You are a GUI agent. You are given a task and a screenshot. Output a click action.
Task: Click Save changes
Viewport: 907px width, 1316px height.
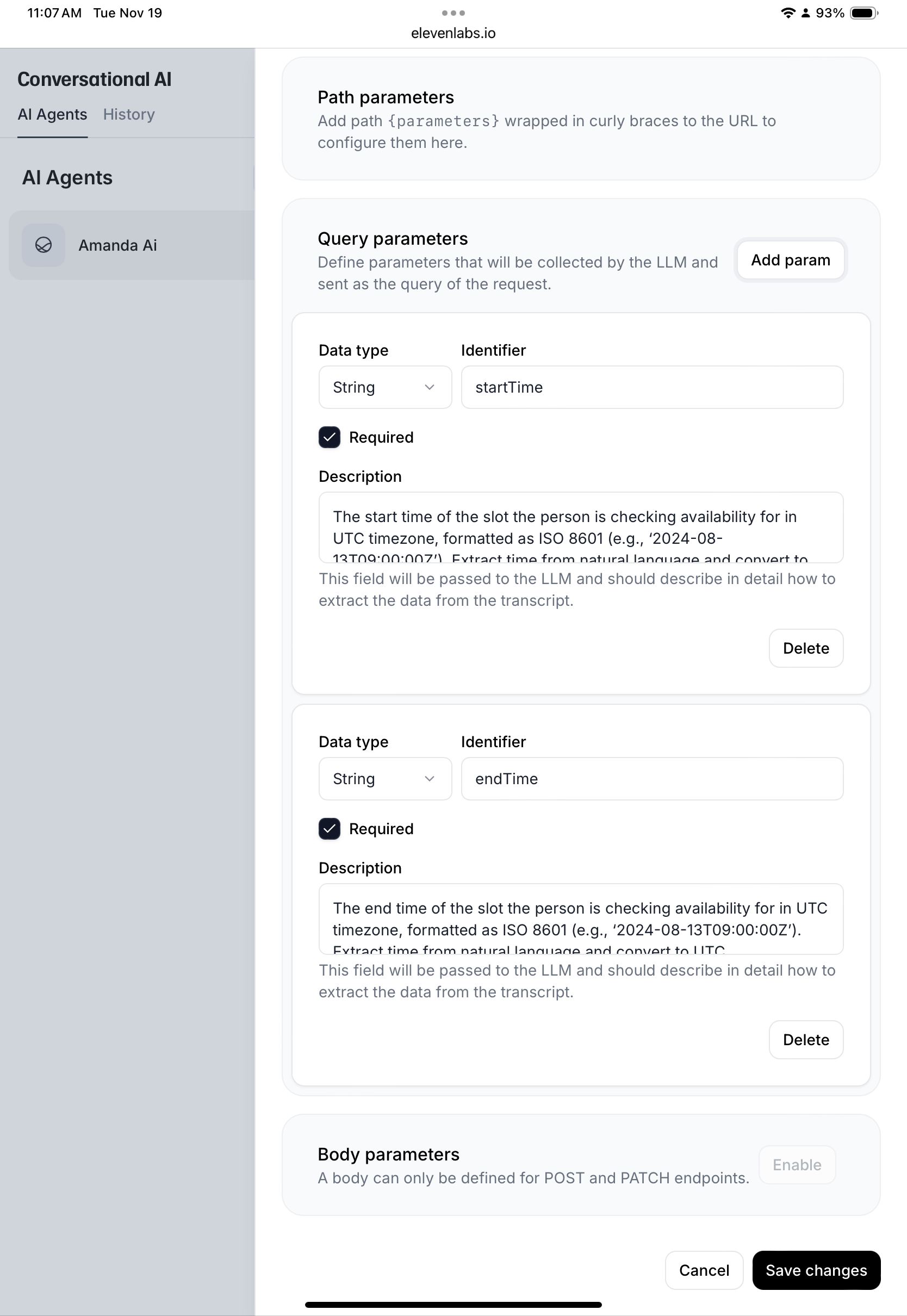click(x=816, y=1270)
